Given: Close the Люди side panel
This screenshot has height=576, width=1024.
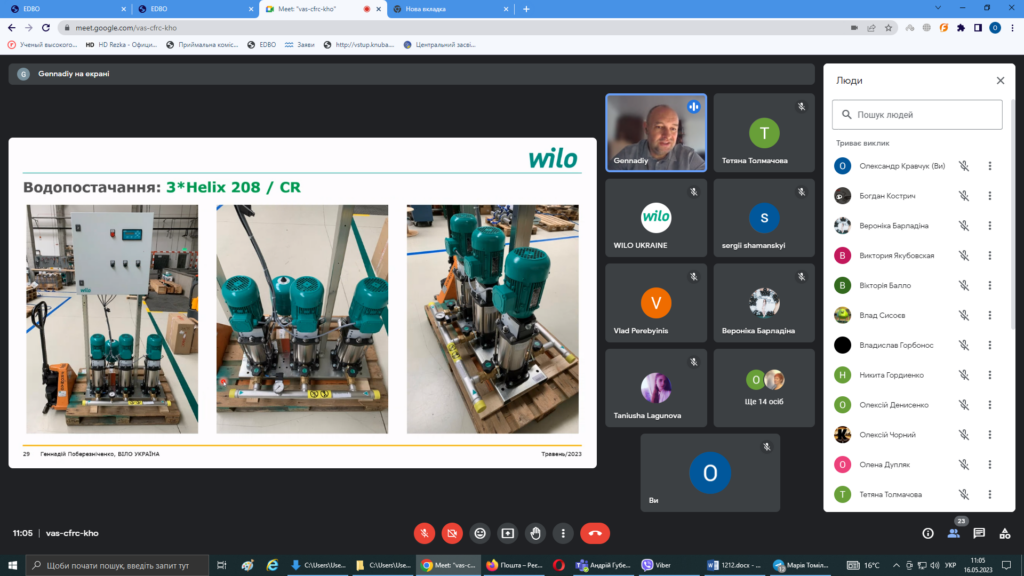Looking at the screenshot, I should 1000,80.
